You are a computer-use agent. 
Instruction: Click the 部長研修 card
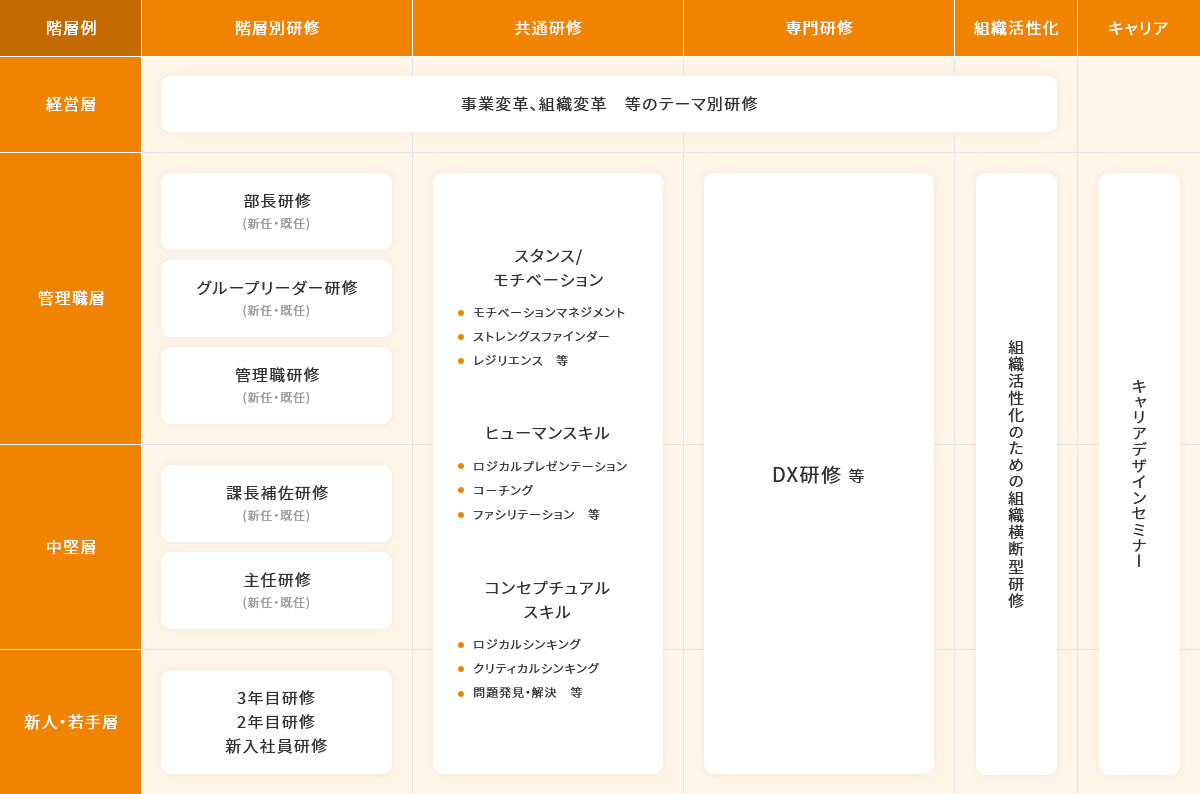click(277, 211)
